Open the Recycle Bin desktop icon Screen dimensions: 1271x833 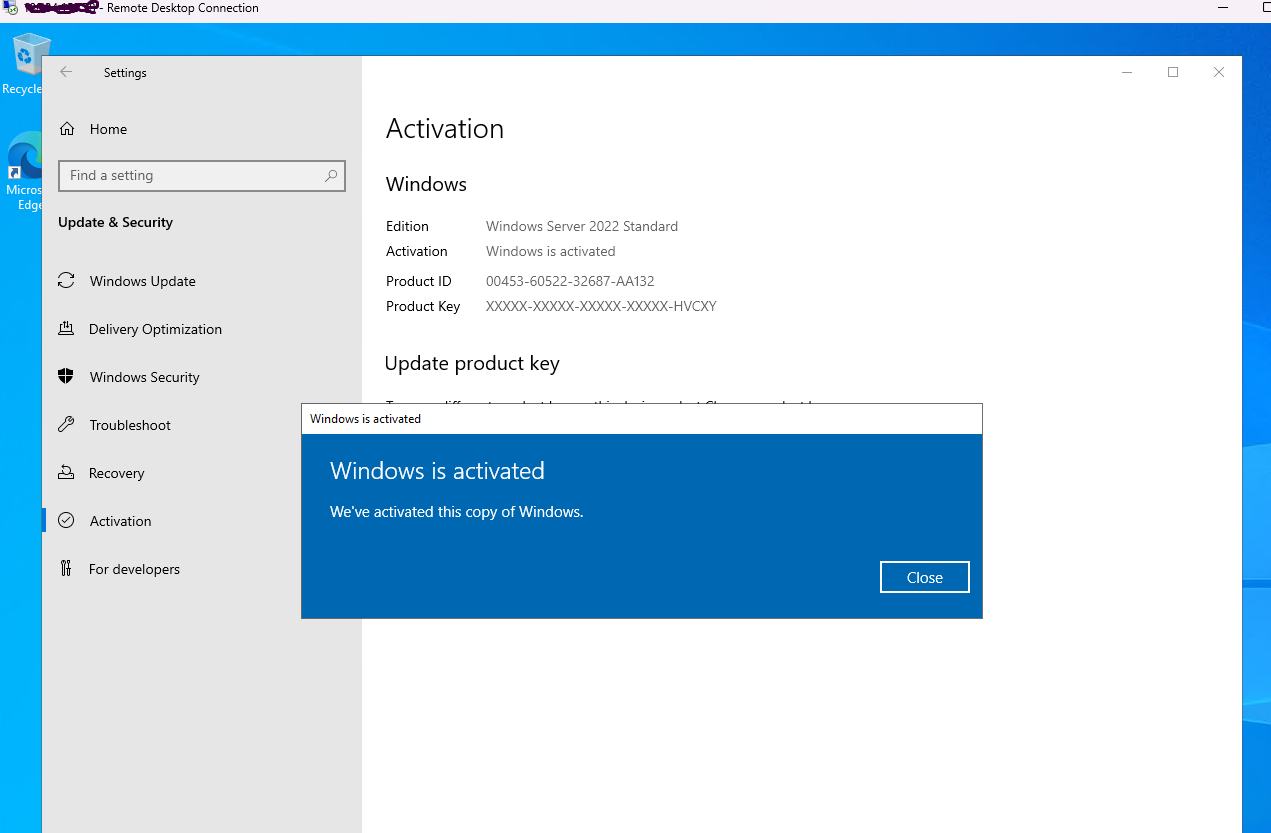coord(26,62)
